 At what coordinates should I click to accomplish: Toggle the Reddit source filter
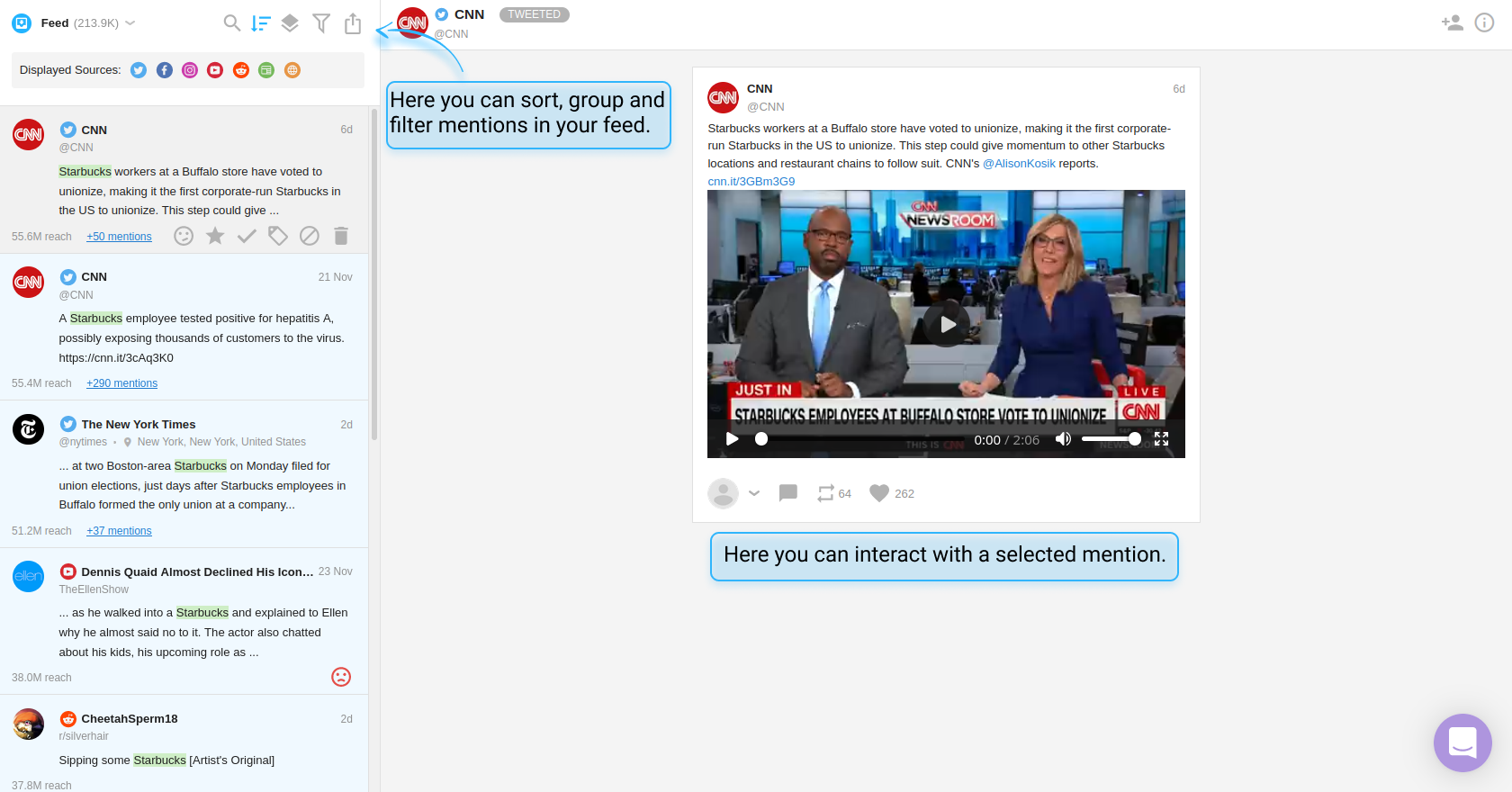pyautogui.click(x=241, y=70)
